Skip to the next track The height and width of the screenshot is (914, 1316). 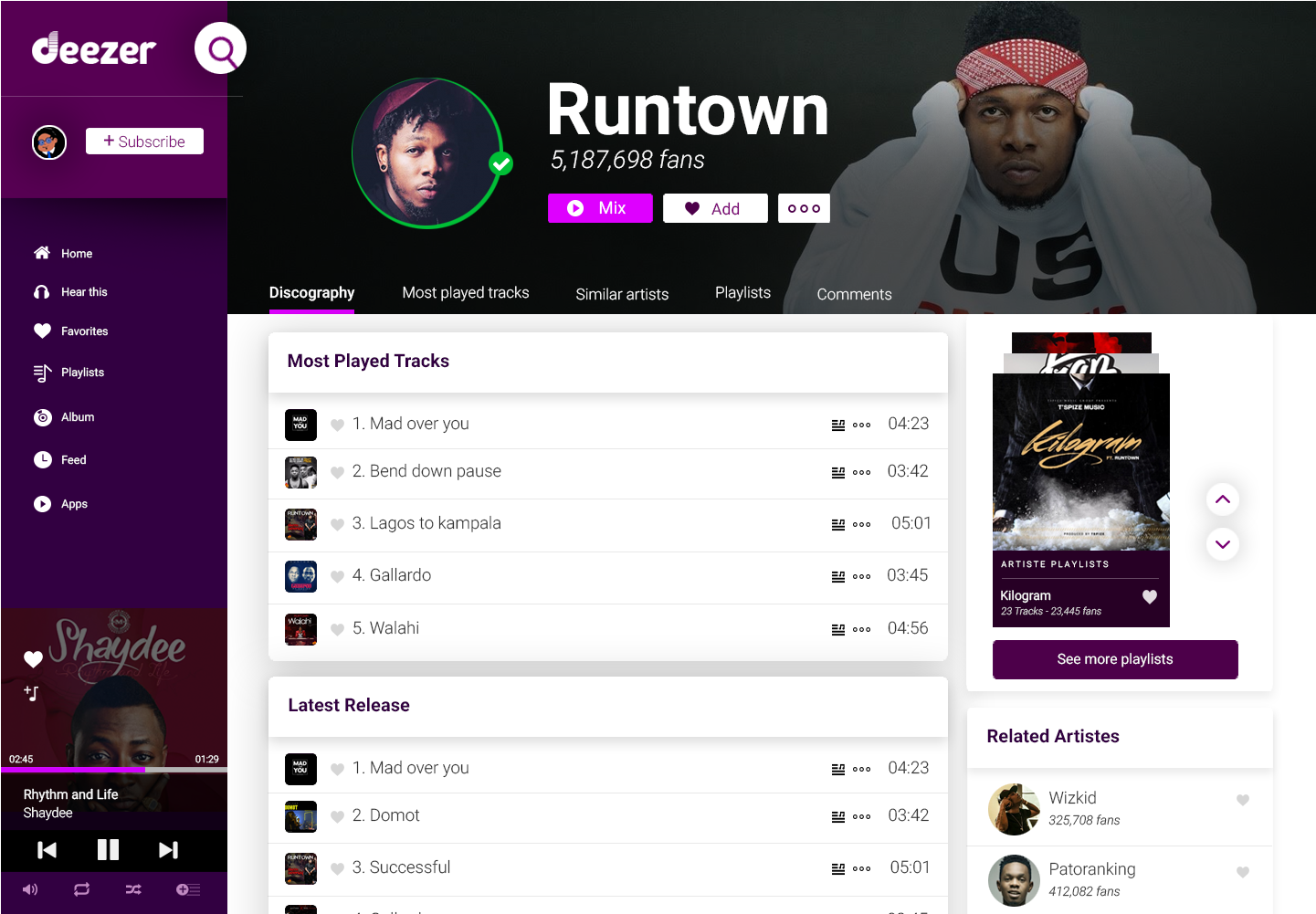(168, 850)
